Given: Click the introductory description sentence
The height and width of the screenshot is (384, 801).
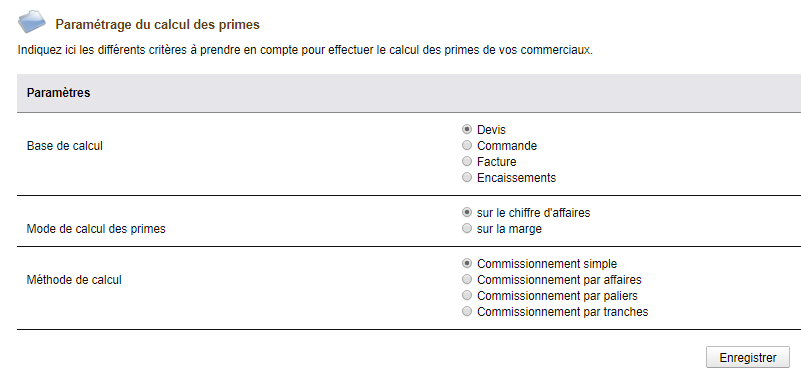Looking at the screenshot, I should [x=305, y=51].
